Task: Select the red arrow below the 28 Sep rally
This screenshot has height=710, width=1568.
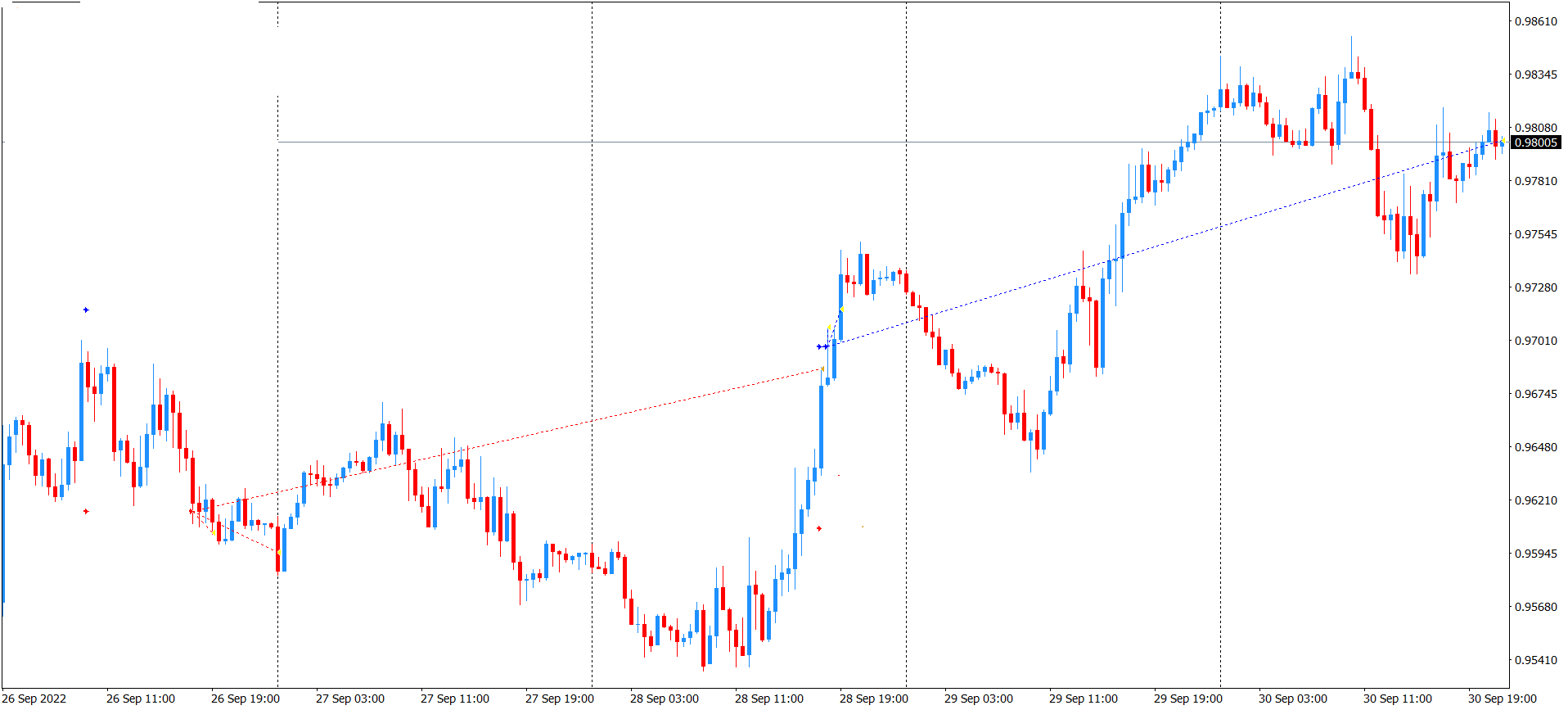Action: pos(819,529)
